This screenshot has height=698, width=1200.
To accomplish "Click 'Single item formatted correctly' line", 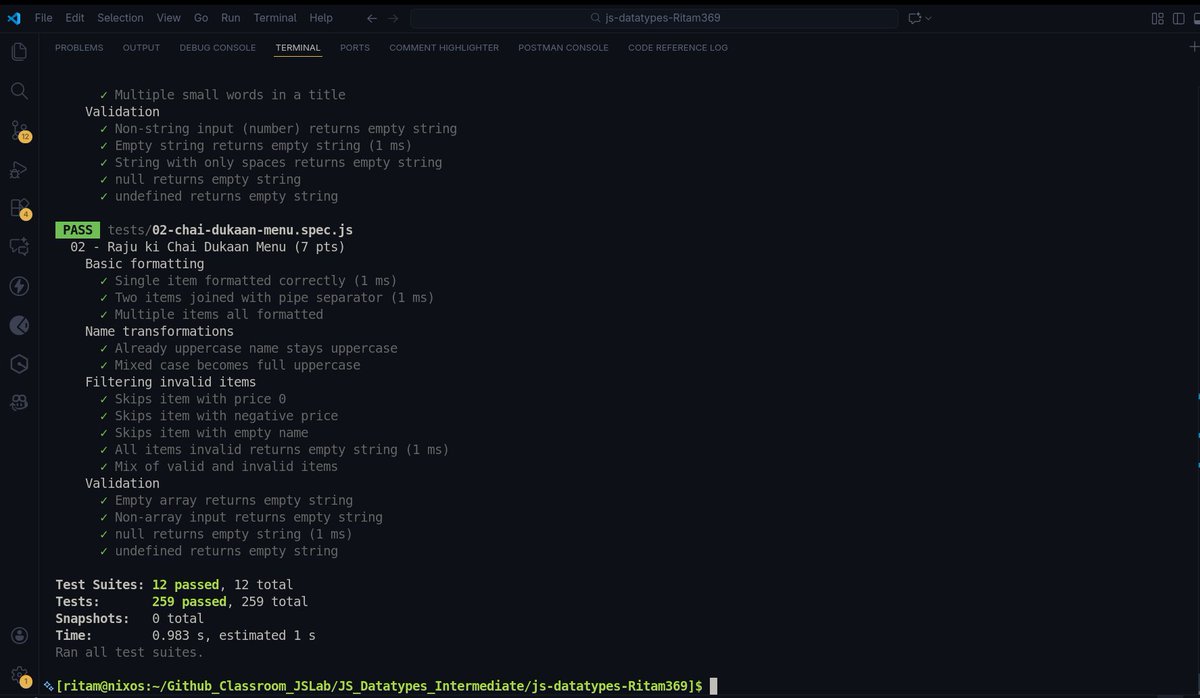I will [x=248, y=281].
